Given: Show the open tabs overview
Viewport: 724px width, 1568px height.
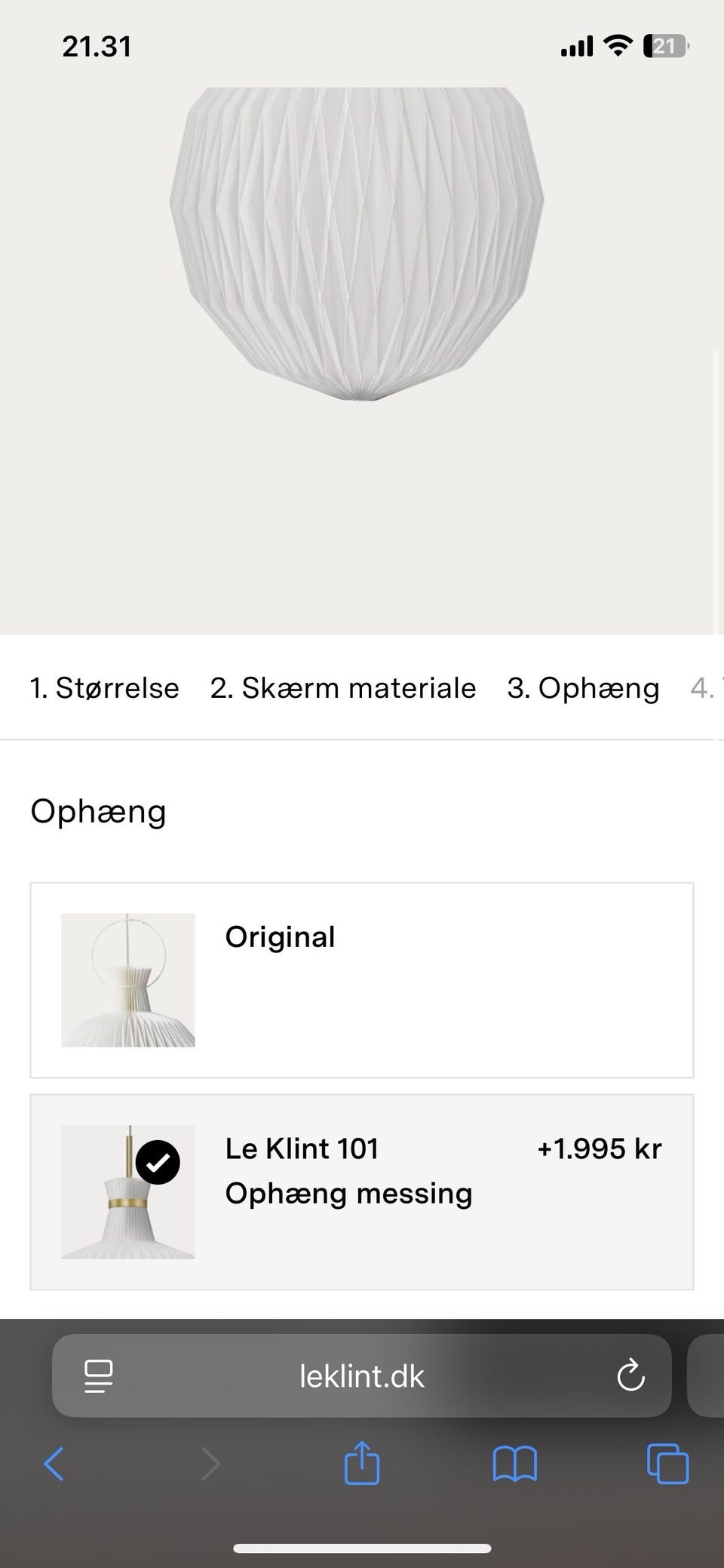Looking at the screenshot, I should tap(667, 1464).
